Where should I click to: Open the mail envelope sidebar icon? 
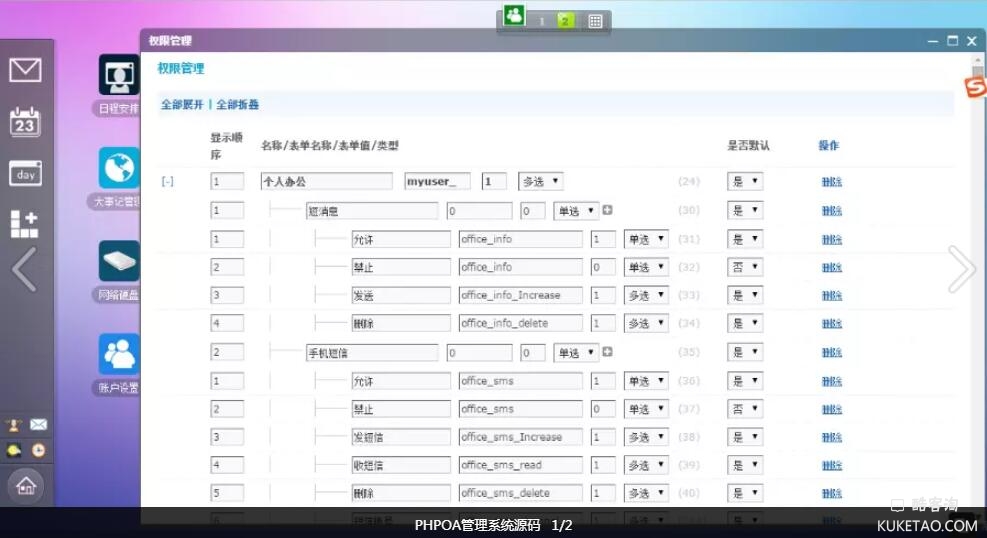tap(25, 69)
